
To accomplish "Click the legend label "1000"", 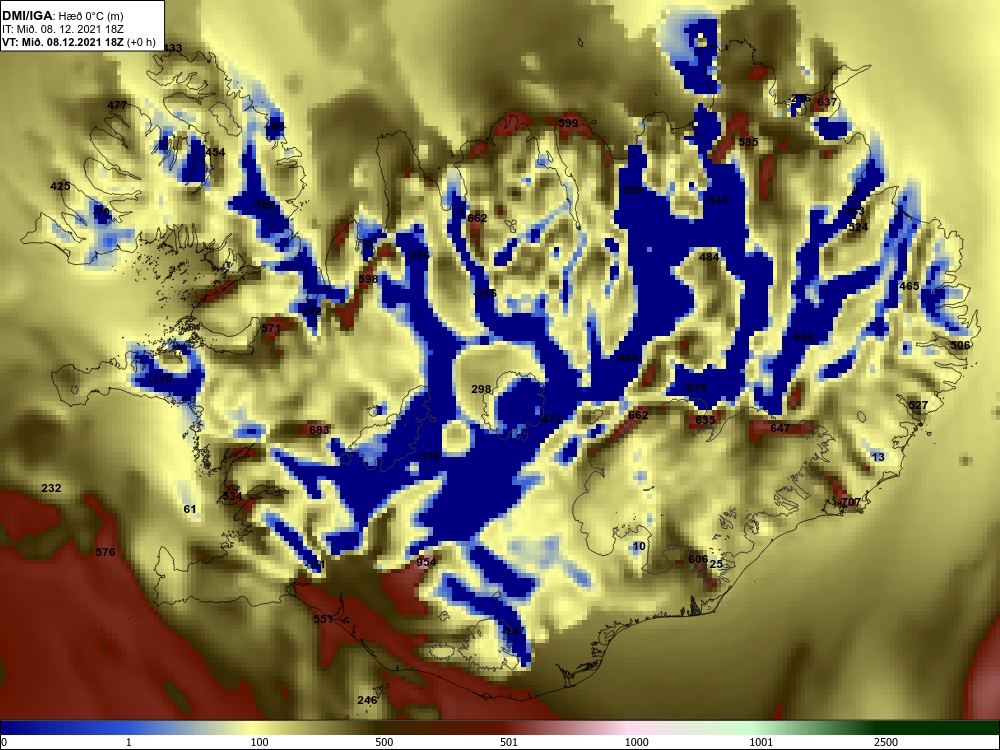I will coord(636,742).
